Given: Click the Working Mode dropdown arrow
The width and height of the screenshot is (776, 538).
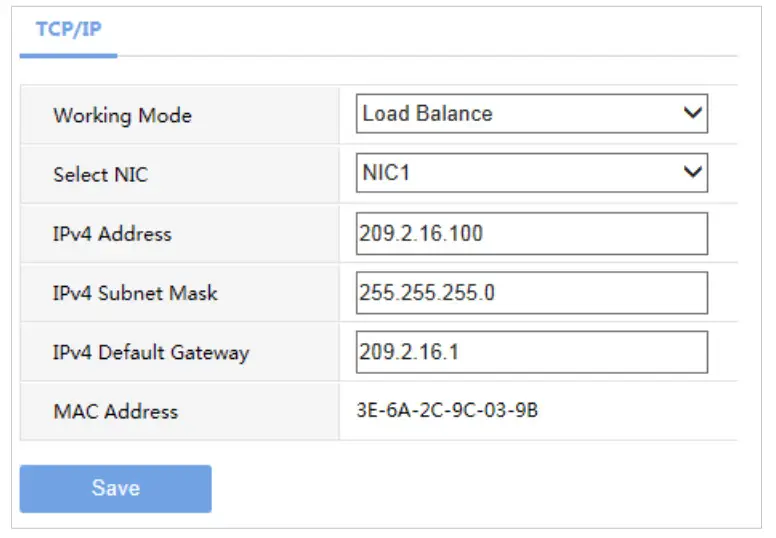Looking at the screenshot, I should [x=692, y=114].
